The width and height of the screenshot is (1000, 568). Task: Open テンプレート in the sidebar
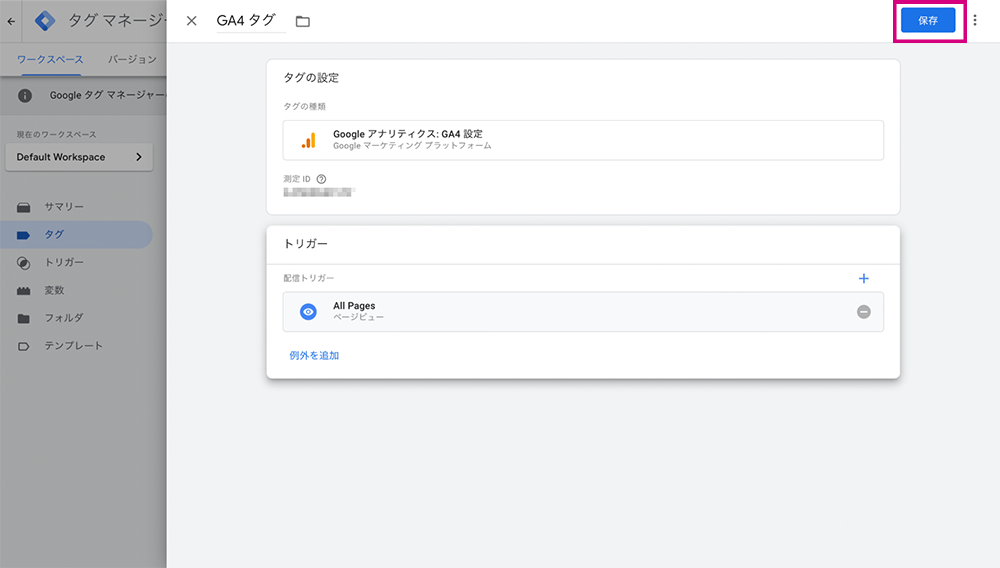point(77,346)
